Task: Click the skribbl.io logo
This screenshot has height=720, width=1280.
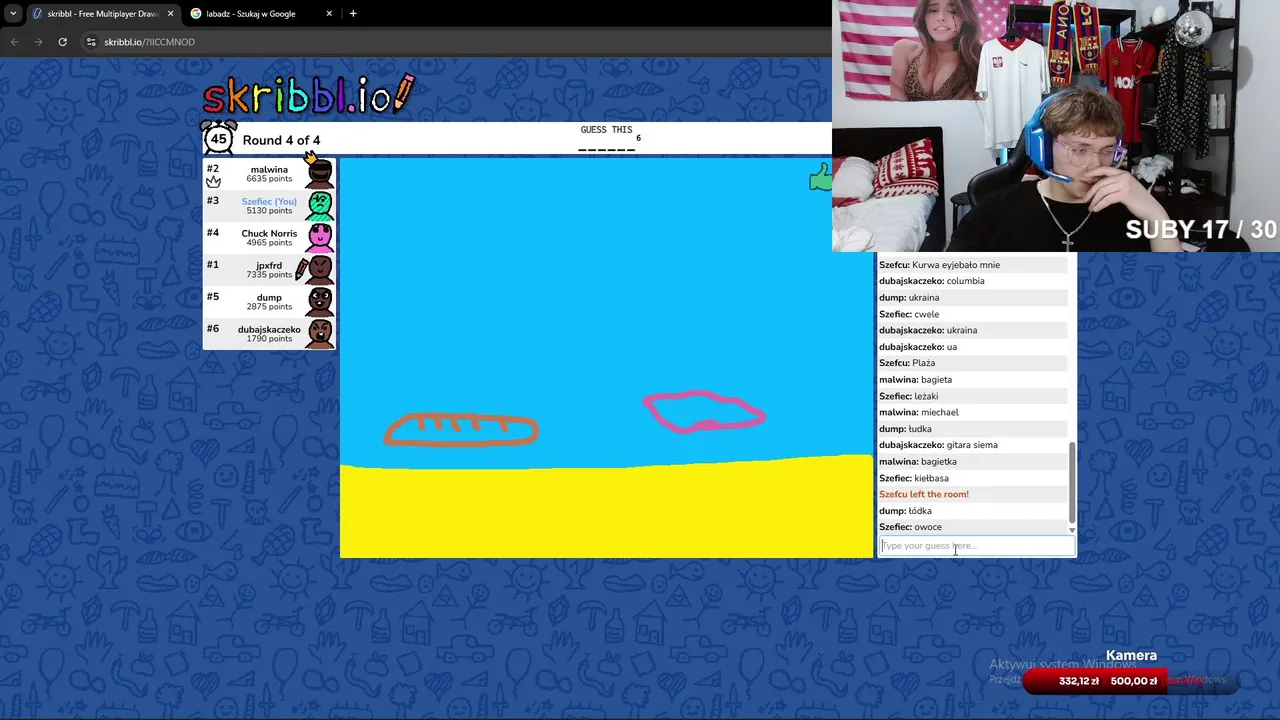Action: click(x=308, y=95)
